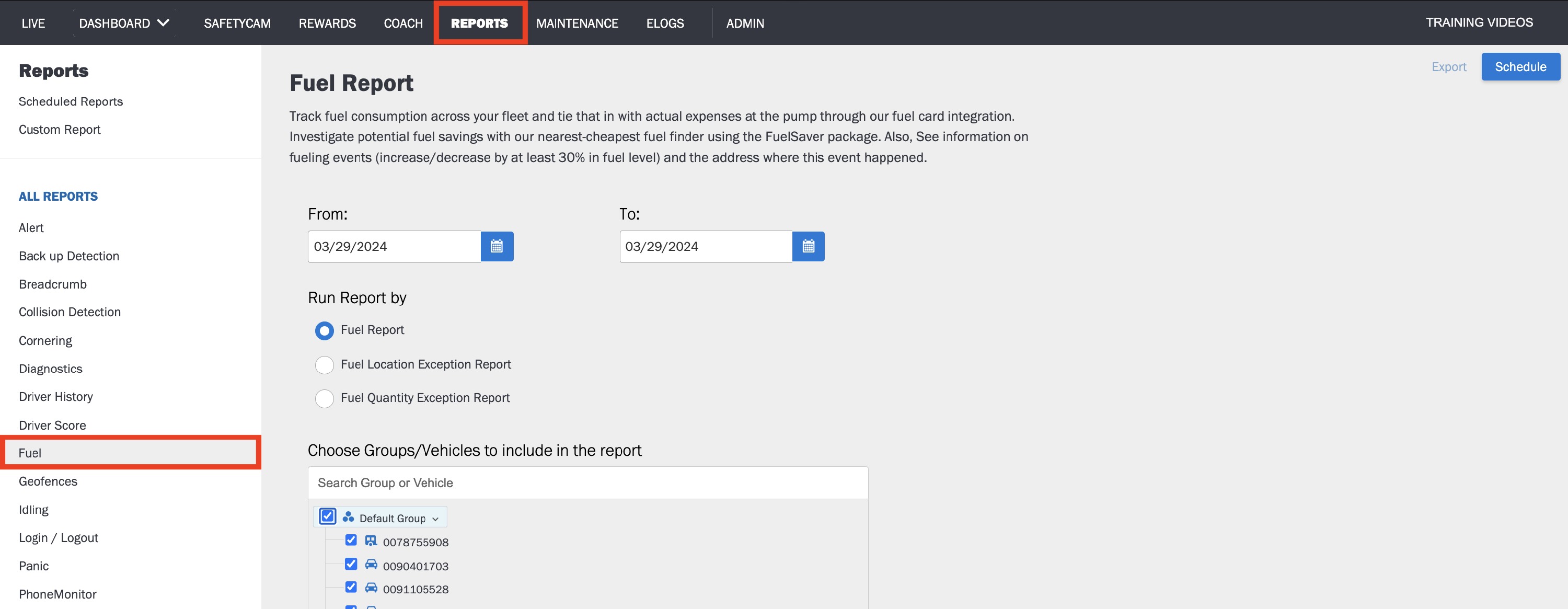
Task: Click the From date input field
Action: [395, 247]
